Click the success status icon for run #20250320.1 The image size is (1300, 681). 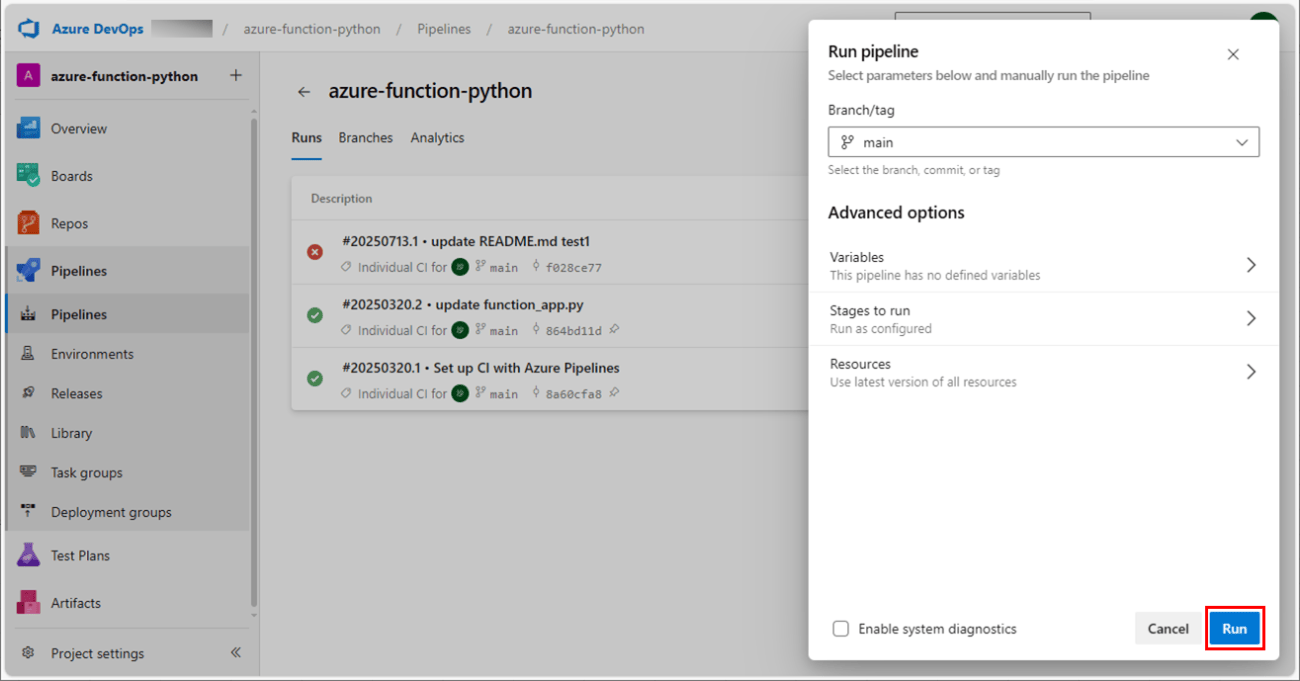[315, 379]
